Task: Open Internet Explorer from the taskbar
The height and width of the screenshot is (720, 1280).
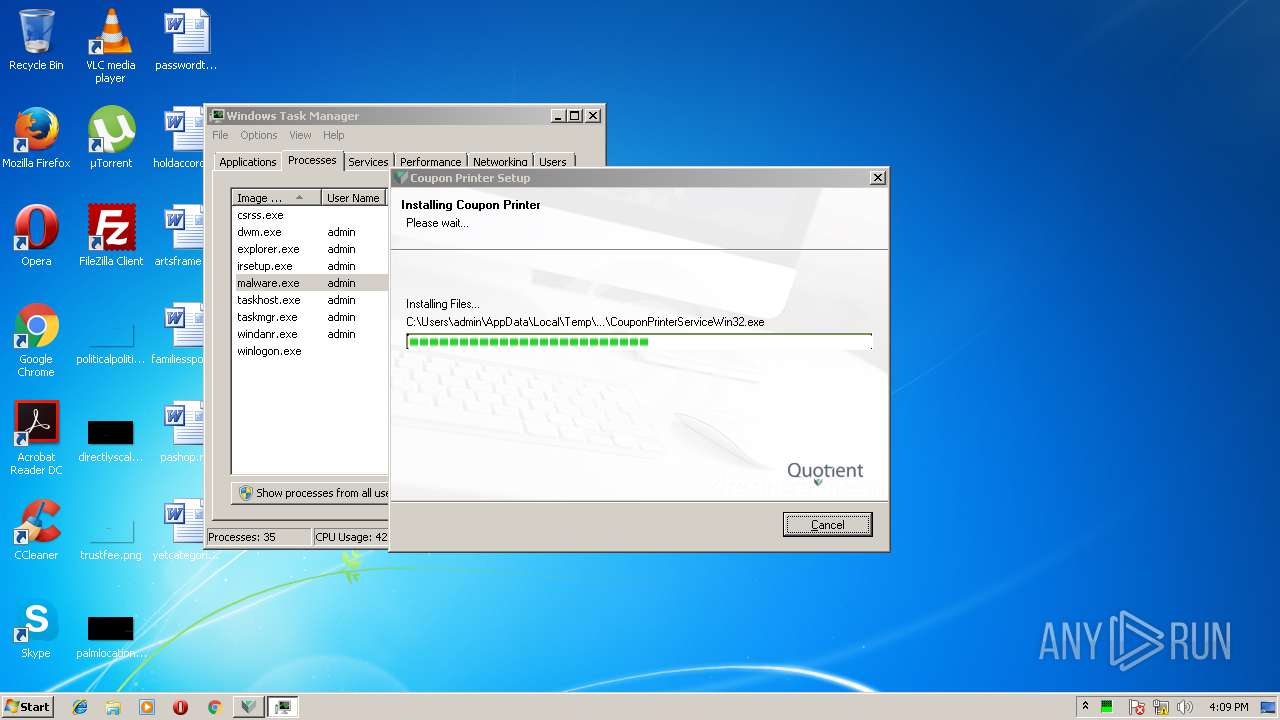Action: coord(80,707)
